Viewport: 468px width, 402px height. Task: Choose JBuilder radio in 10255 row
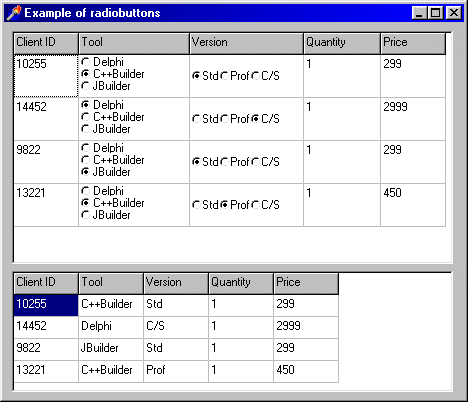coord(86,86)
